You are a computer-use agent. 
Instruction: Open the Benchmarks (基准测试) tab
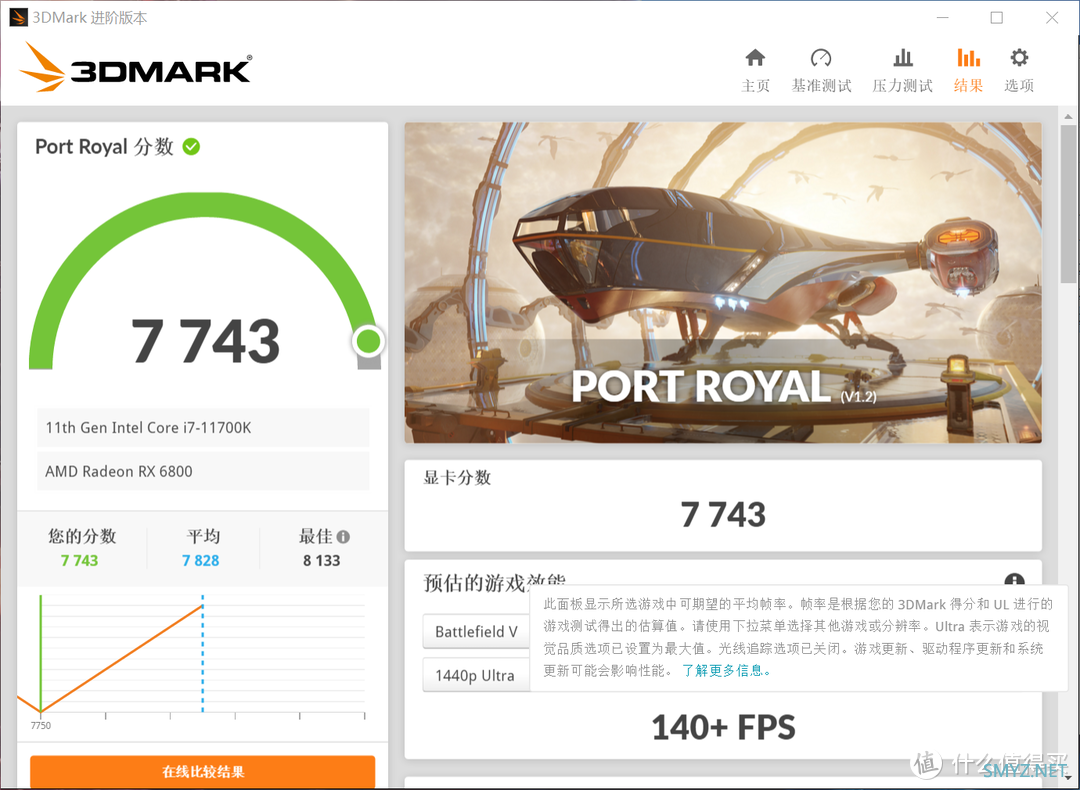point(821,70)
